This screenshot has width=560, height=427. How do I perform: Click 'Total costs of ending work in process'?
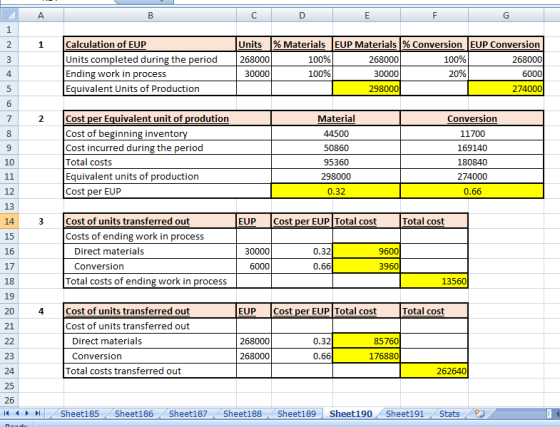pyautogui.click(x=146, y=281)
